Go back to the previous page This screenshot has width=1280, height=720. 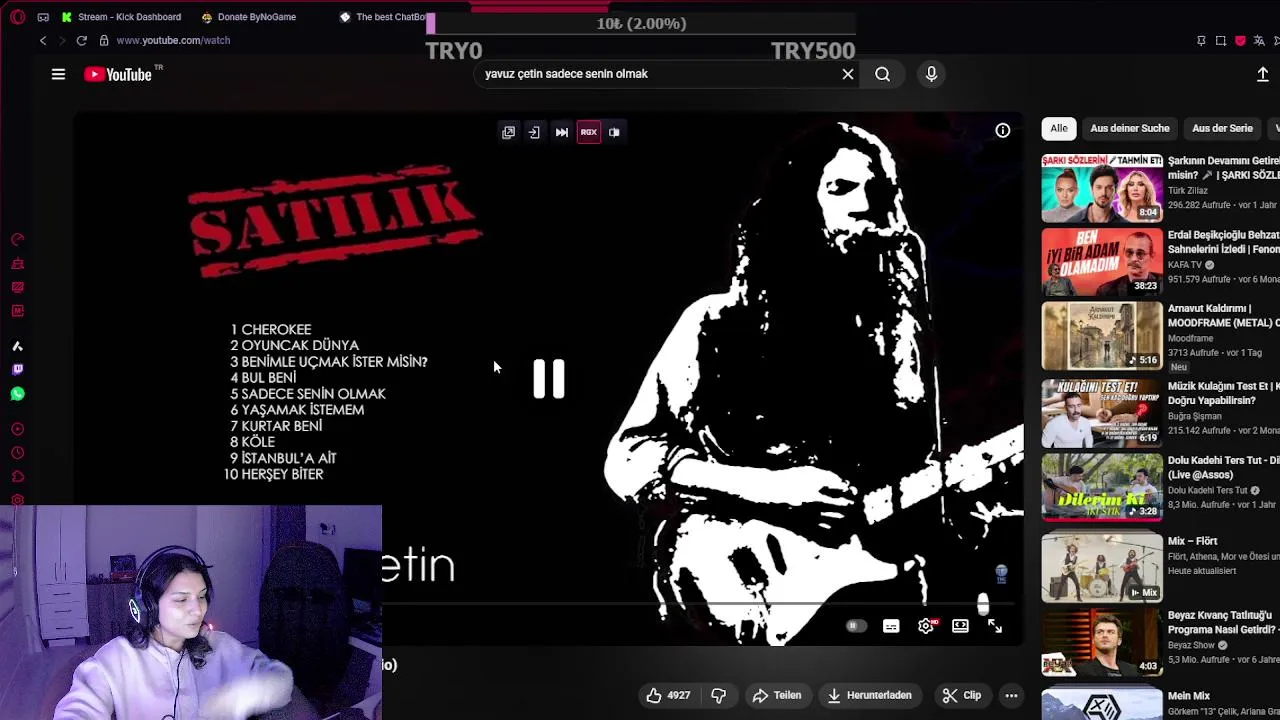(x=43, y=40)
